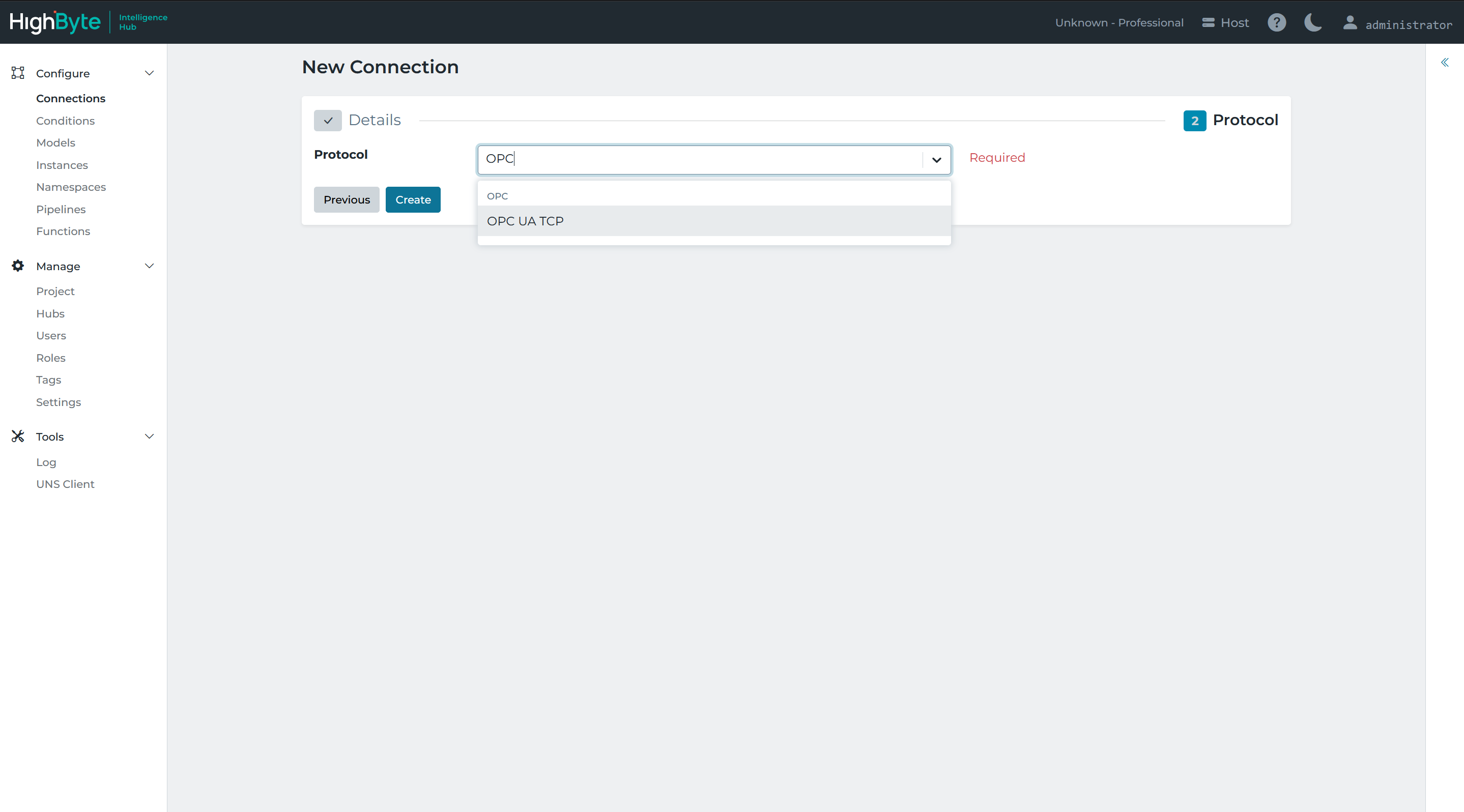Click the Create button
This screenshot has height=812, width=1464.
(x=413, y=199)
